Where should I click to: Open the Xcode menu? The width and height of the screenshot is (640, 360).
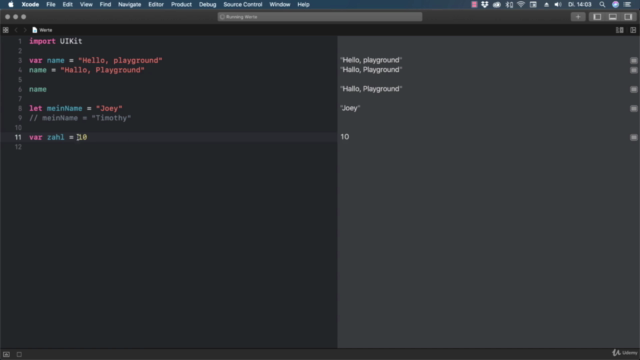coord(30,4)
